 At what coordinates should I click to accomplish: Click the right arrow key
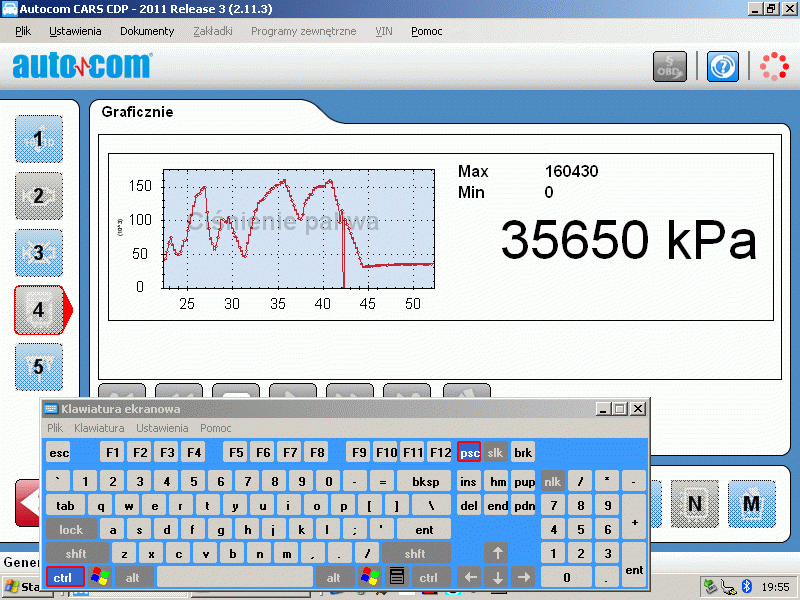tap(524, 577)
